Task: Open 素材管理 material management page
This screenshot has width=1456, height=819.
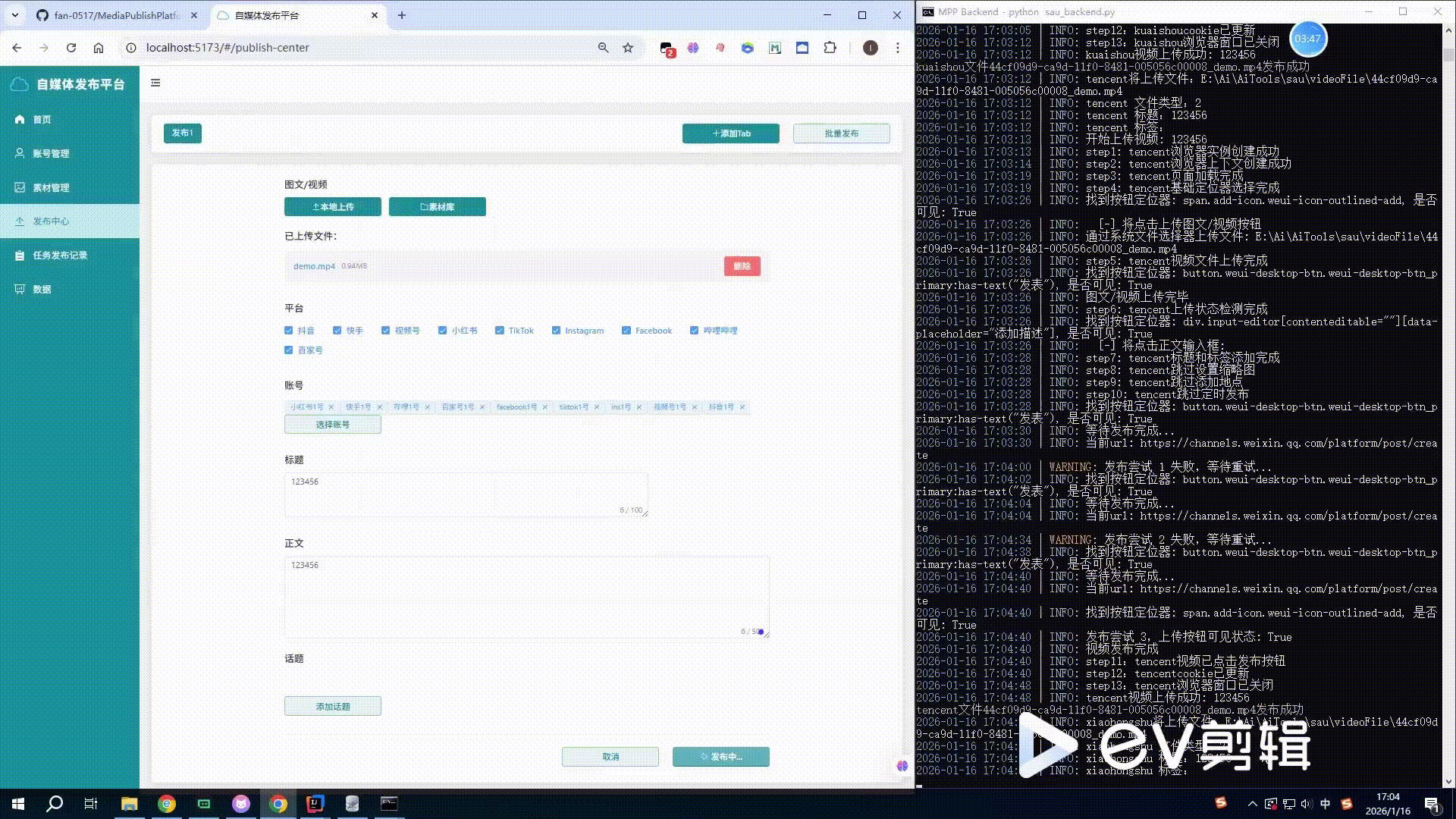Action: point(50,187)
